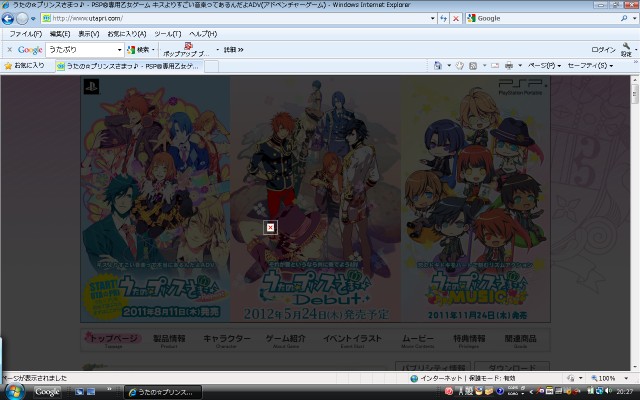Click the volume speaker tray icon
Screen dimensions: 640x400
point(608,391)
